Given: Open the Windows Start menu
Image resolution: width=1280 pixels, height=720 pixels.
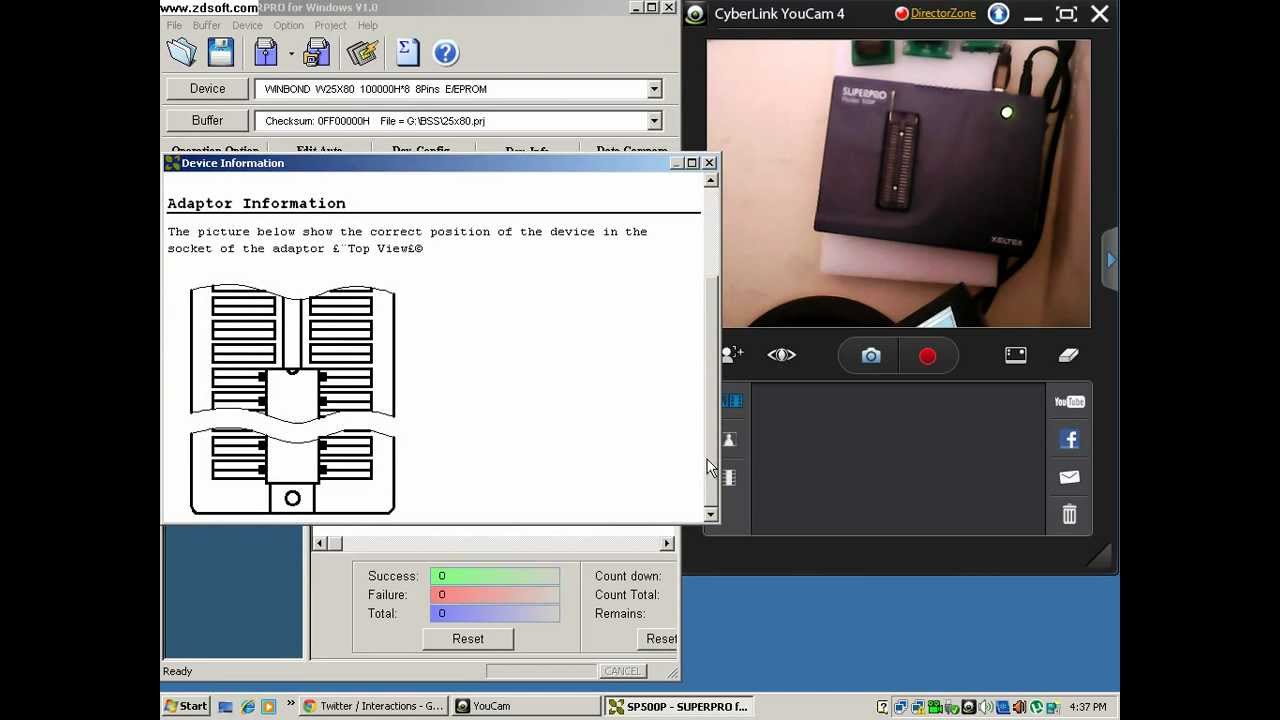Looking at the screenshot, I should coord(187,706).
